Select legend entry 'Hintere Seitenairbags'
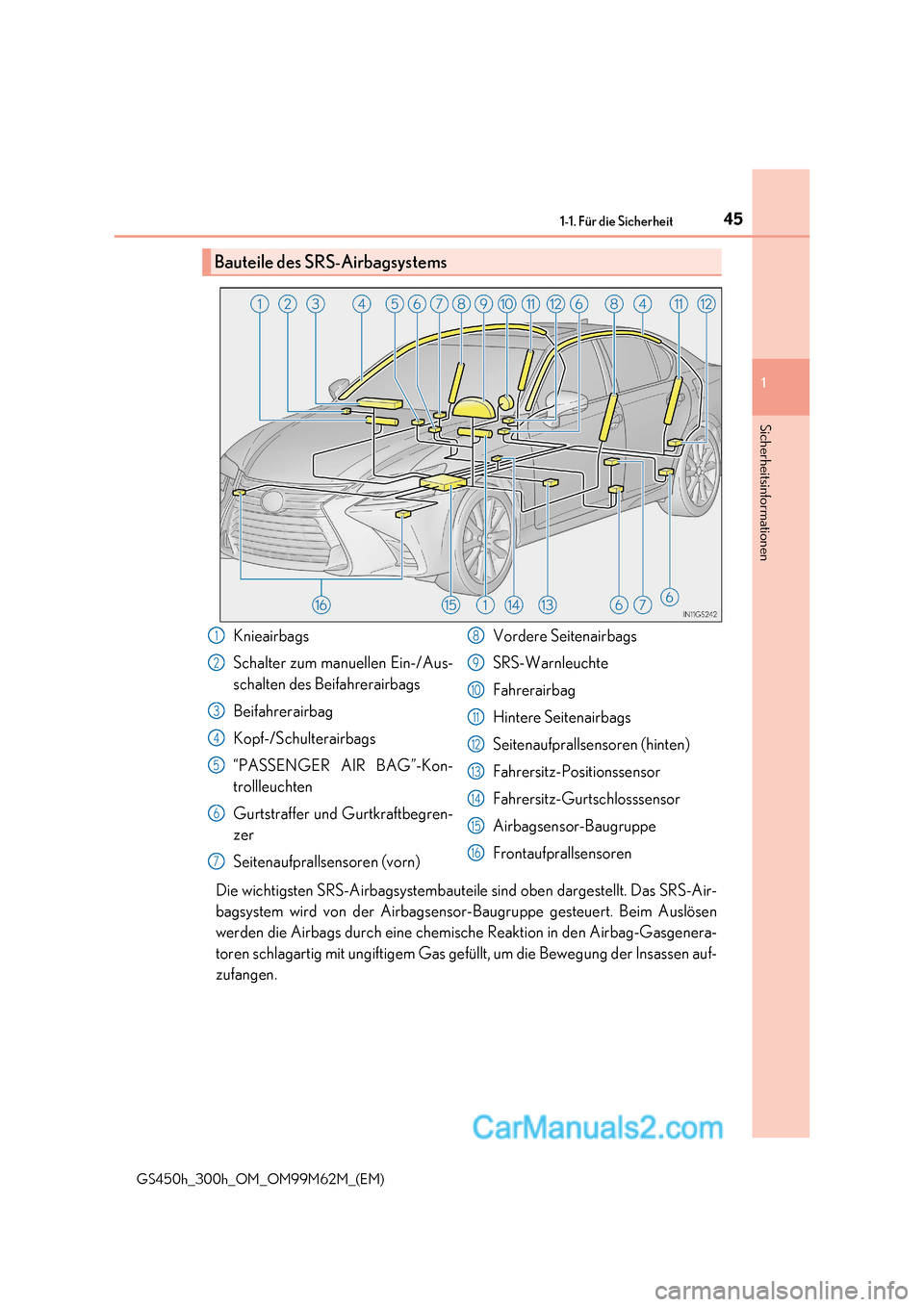 [x=561, y=717]
